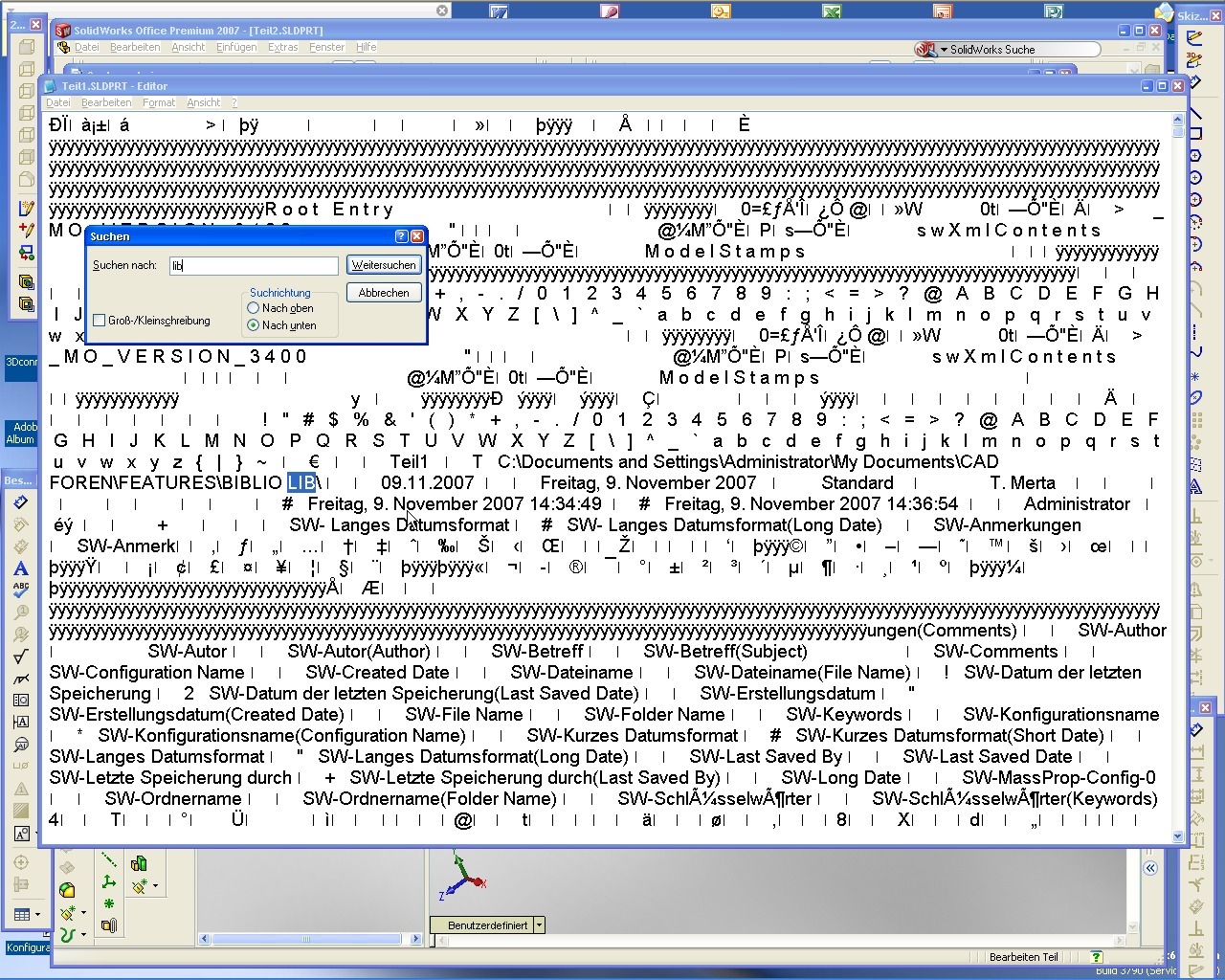
Task: Click the green coordinate axis icon
Action: (x=109, y=882)
